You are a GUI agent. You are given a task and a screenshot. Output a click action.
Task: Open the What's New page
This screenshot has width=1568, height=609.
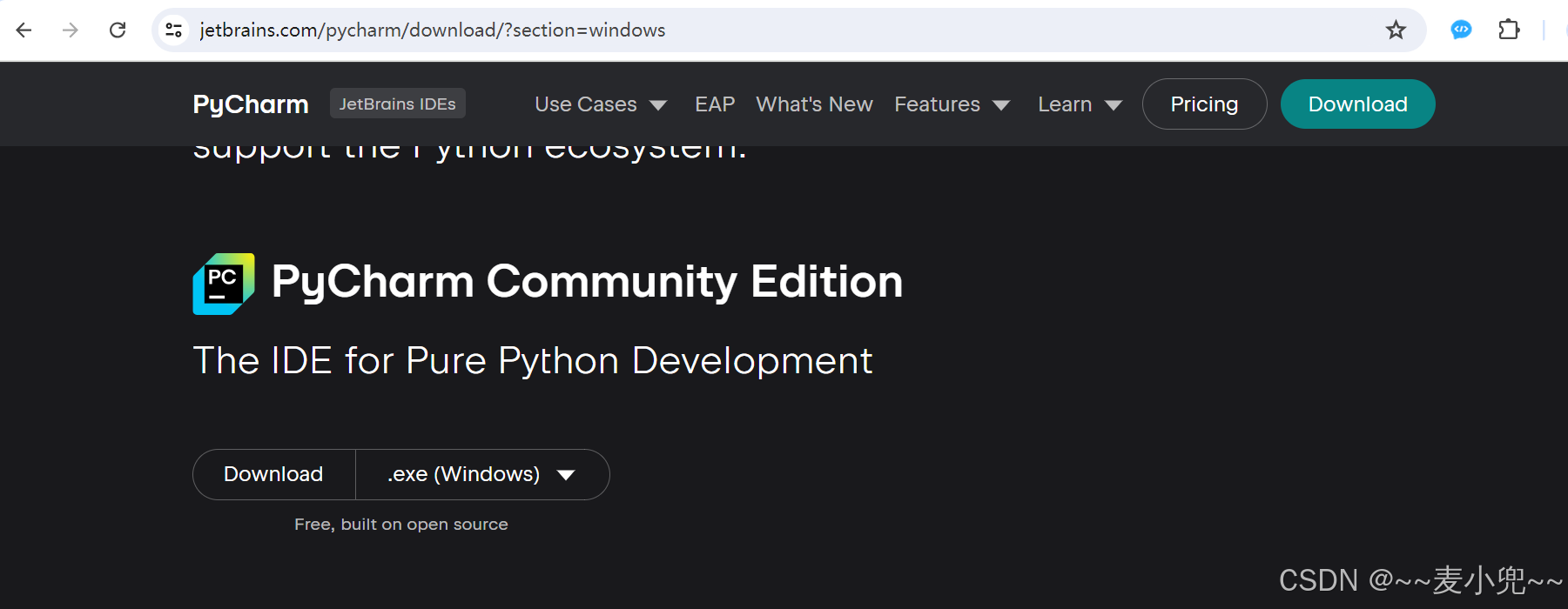tap(814, 104)
